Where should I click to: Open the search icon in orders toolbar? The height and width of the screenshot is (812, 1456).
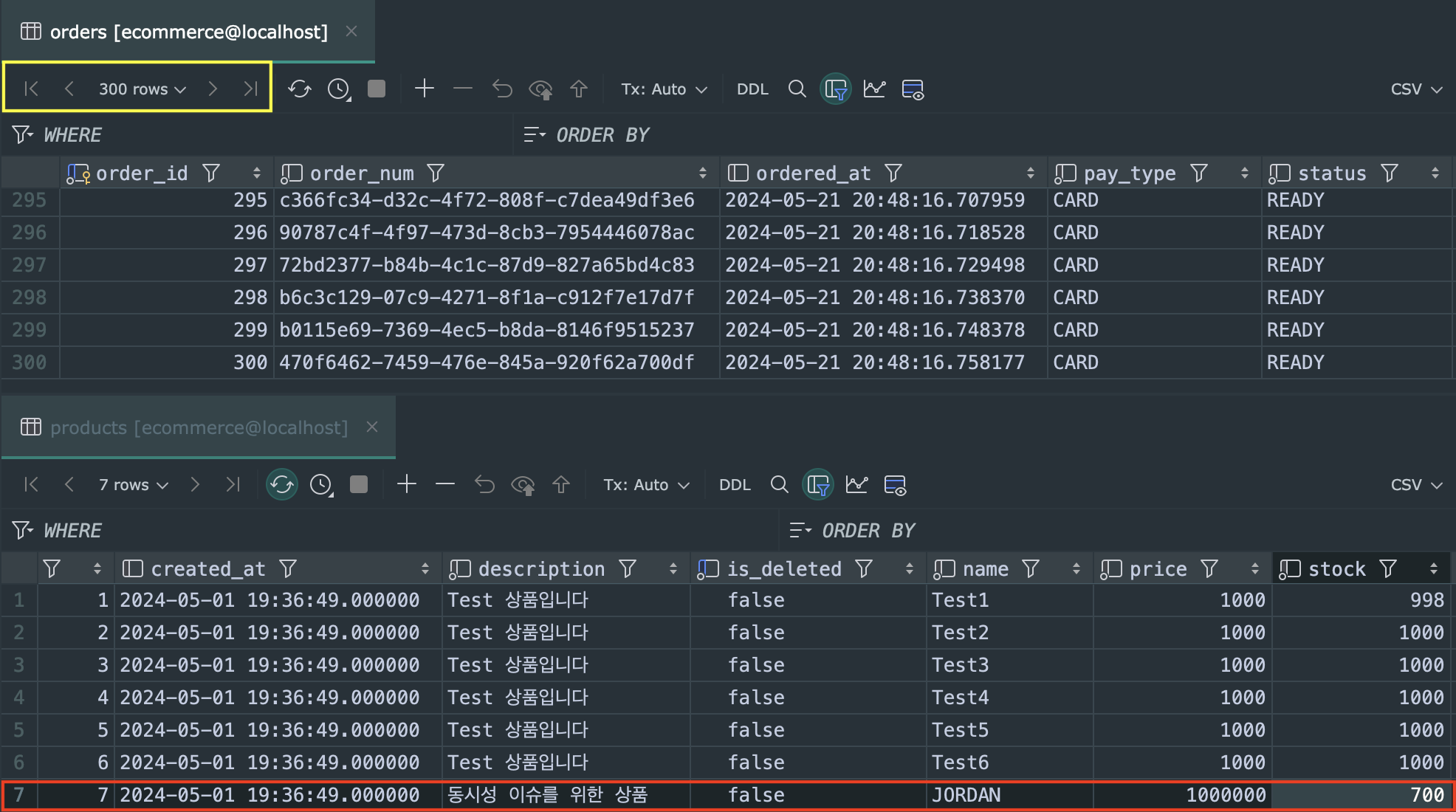[797, 89]
